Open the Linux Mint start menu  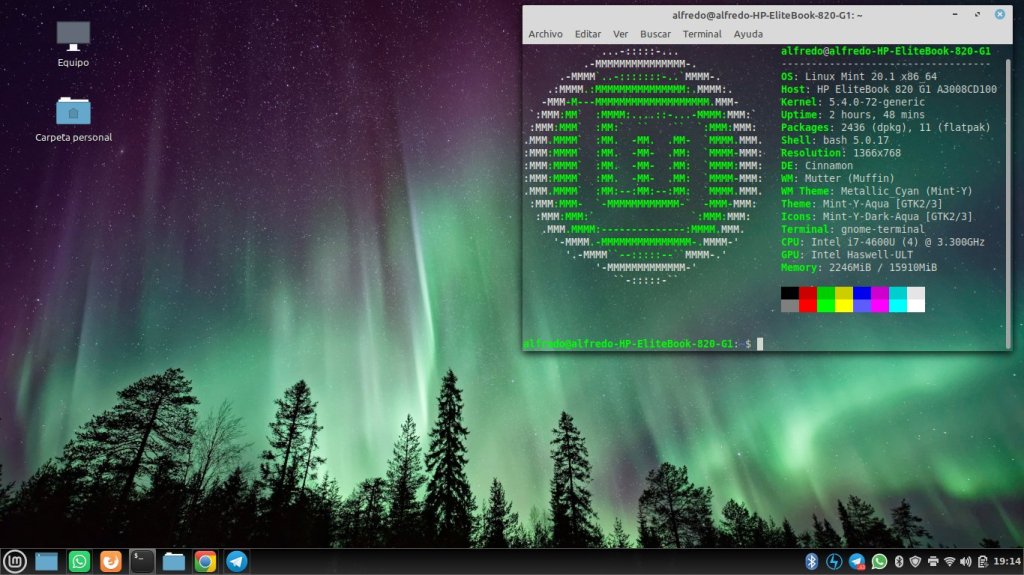click(14, 561)
